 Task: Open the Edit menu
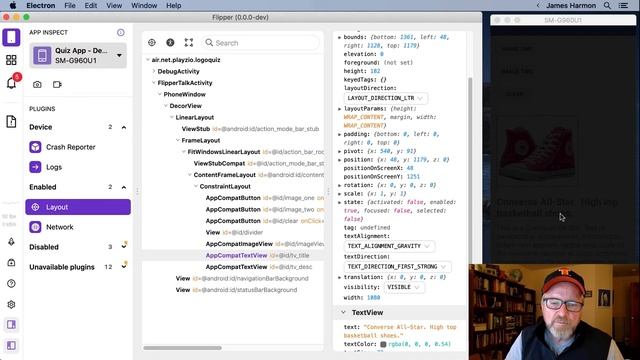point(91,6)
